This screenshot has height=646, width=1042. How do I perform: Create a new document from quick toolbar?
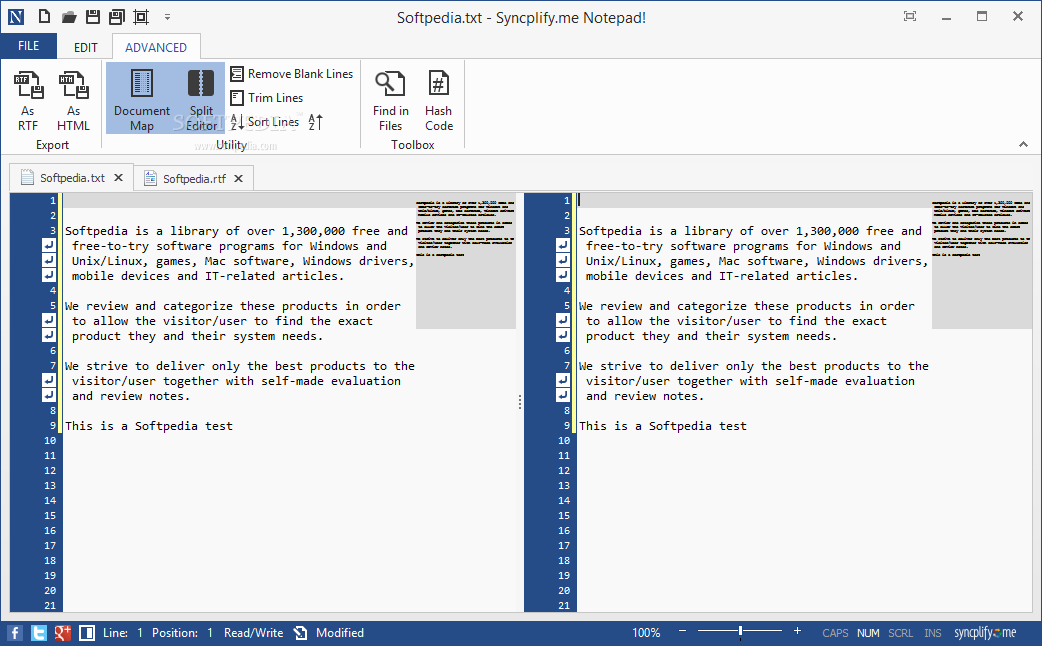[x=44, y=17]
